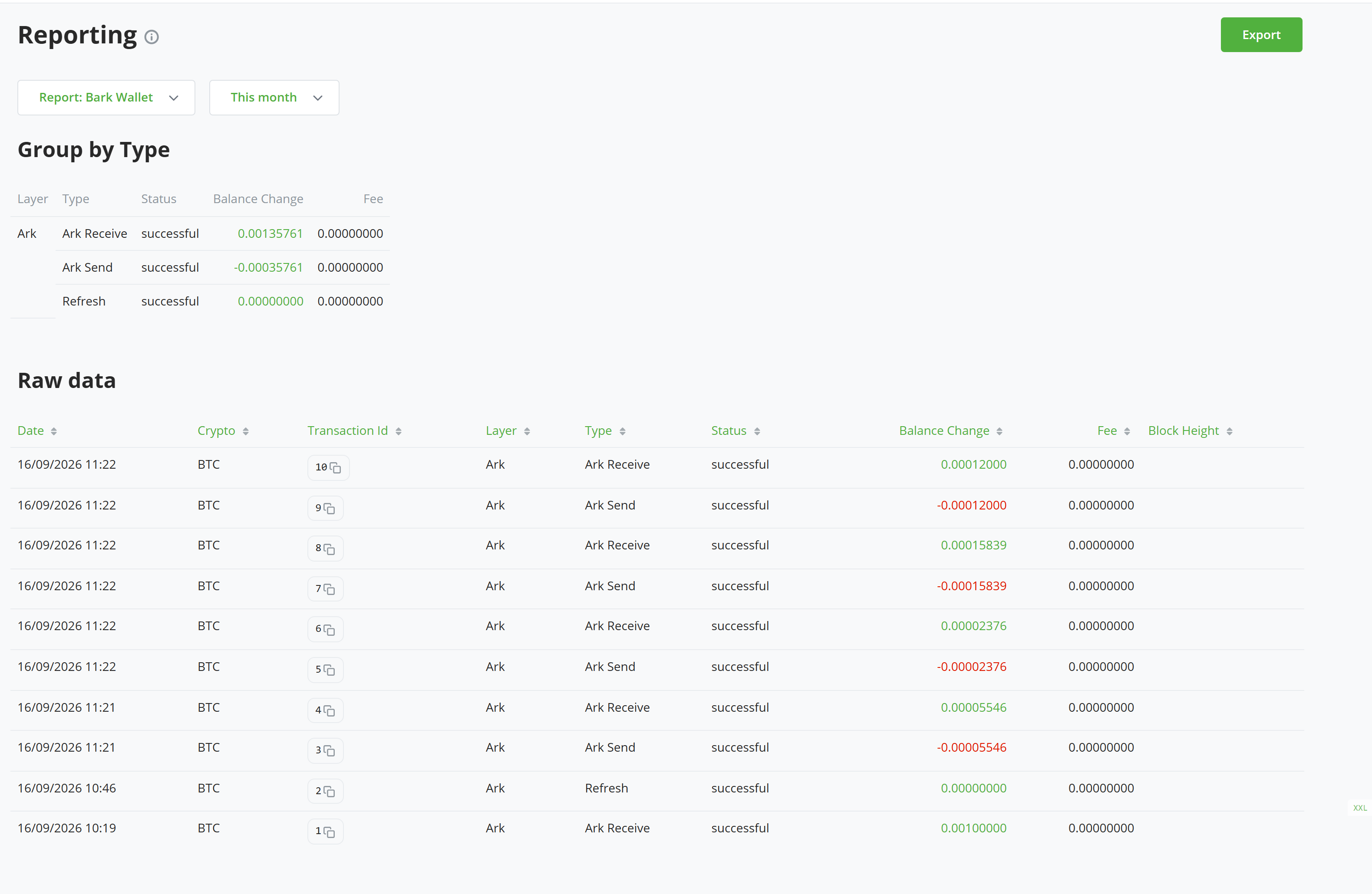Click balance change -0.00002376
This screenshot has width=1372, height=894.
tap(972, 667)
